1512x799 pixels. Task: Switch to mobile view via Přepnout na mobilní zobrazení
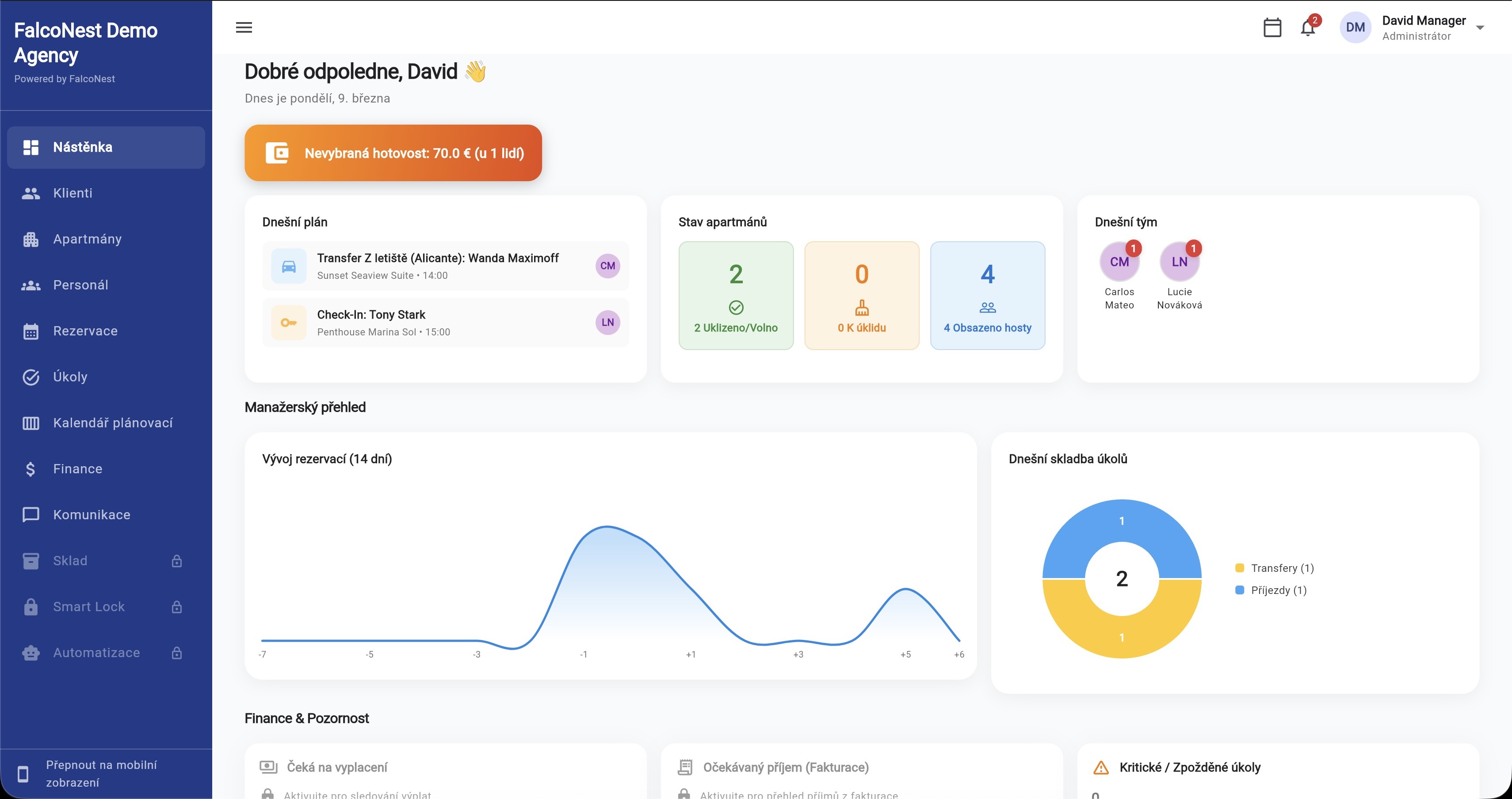coord(101,773)
